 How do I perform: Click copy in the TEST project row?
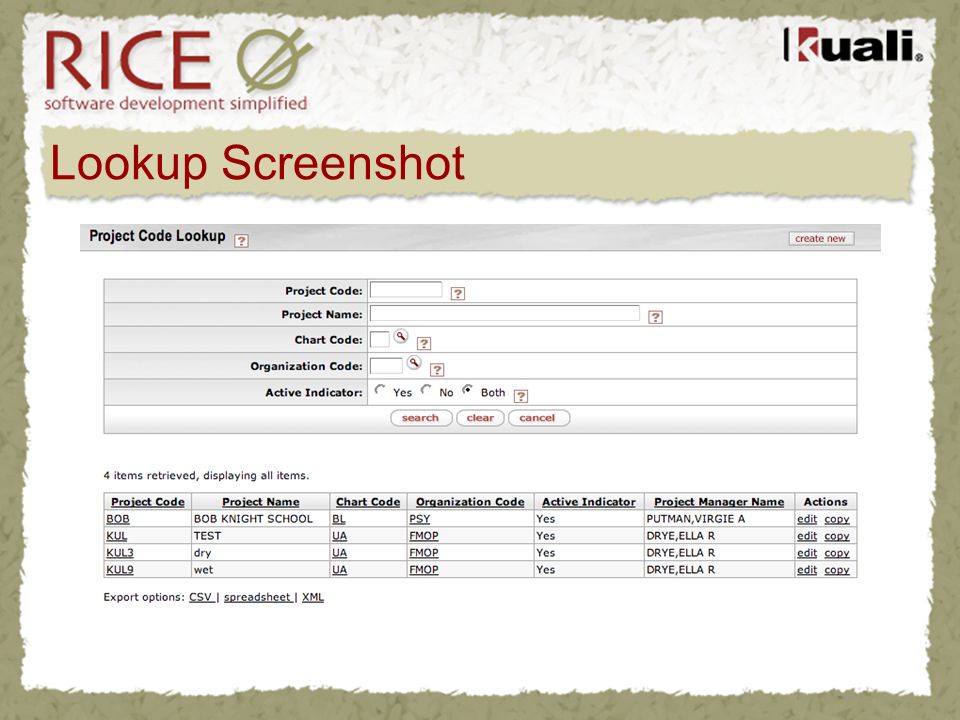pos(836,536)
